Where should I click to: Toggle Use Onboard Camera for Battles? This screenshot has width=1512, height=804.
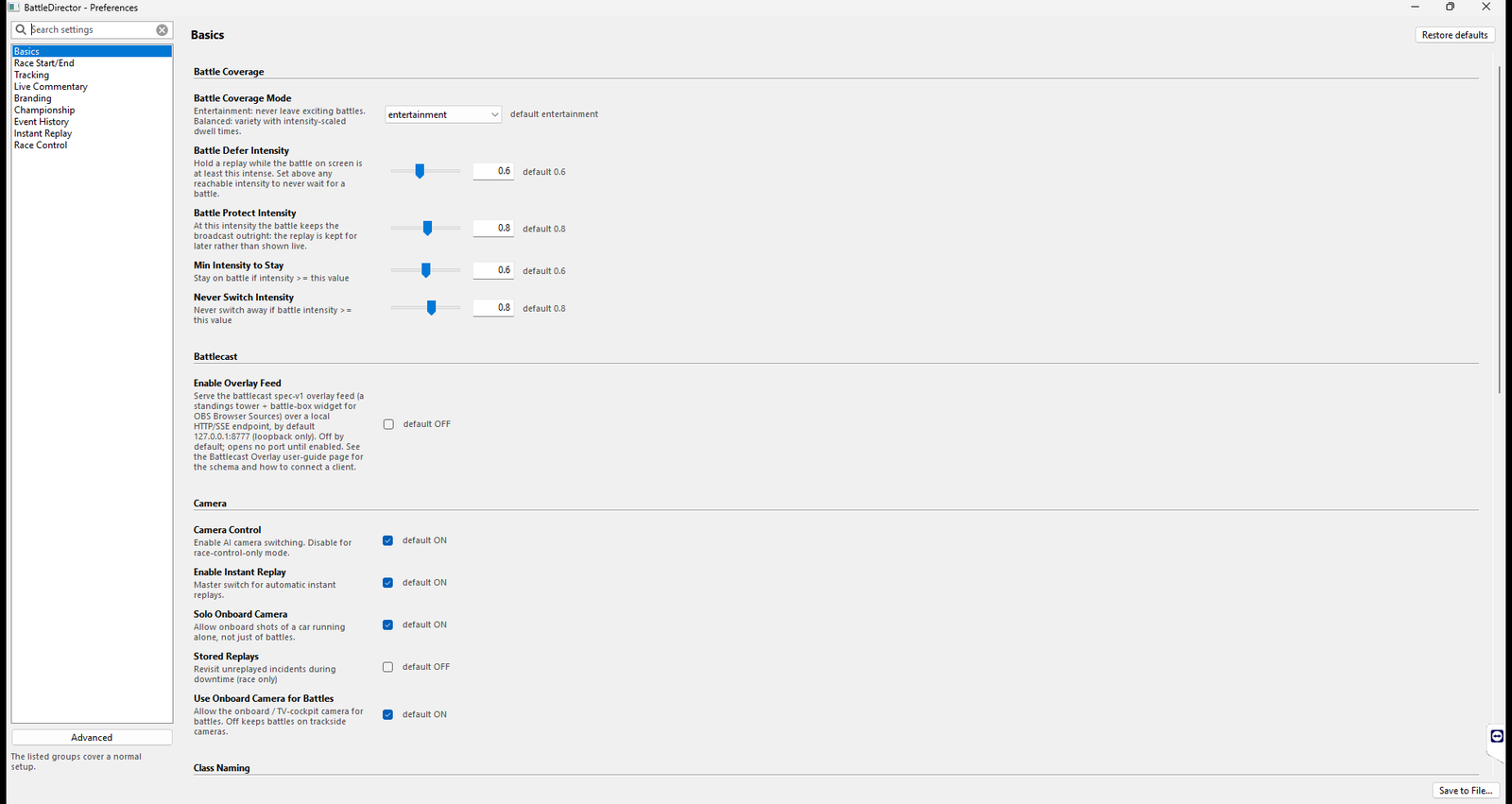coord(387,714)
